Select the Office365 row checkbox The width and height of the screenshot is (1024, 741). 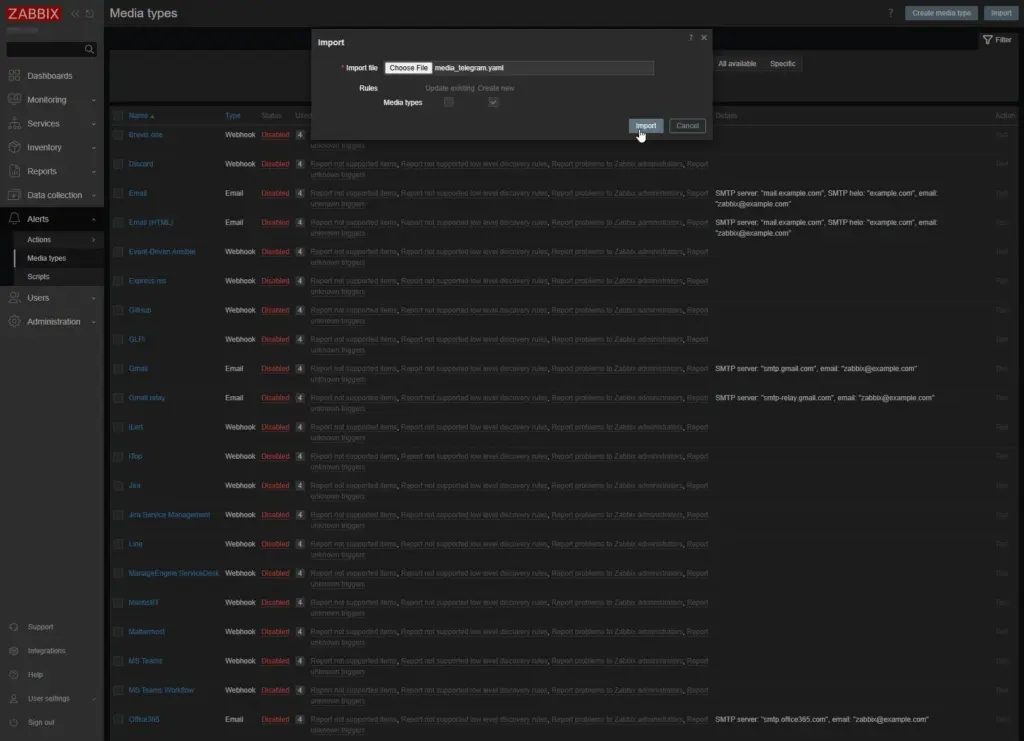tap(118, 719)
